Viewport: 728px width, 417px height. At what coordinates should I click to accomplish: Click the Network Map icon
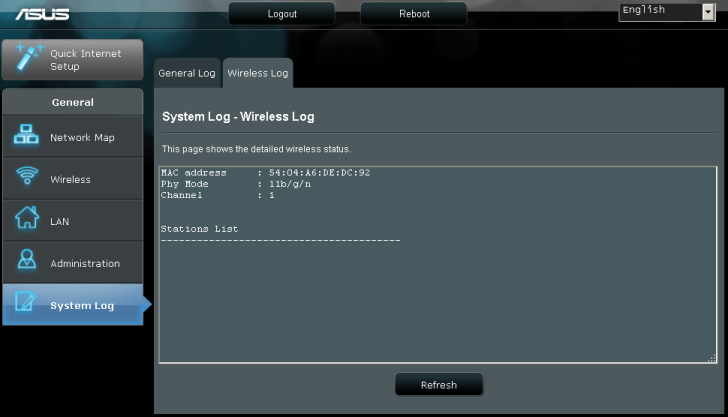[x=26, y=135]
